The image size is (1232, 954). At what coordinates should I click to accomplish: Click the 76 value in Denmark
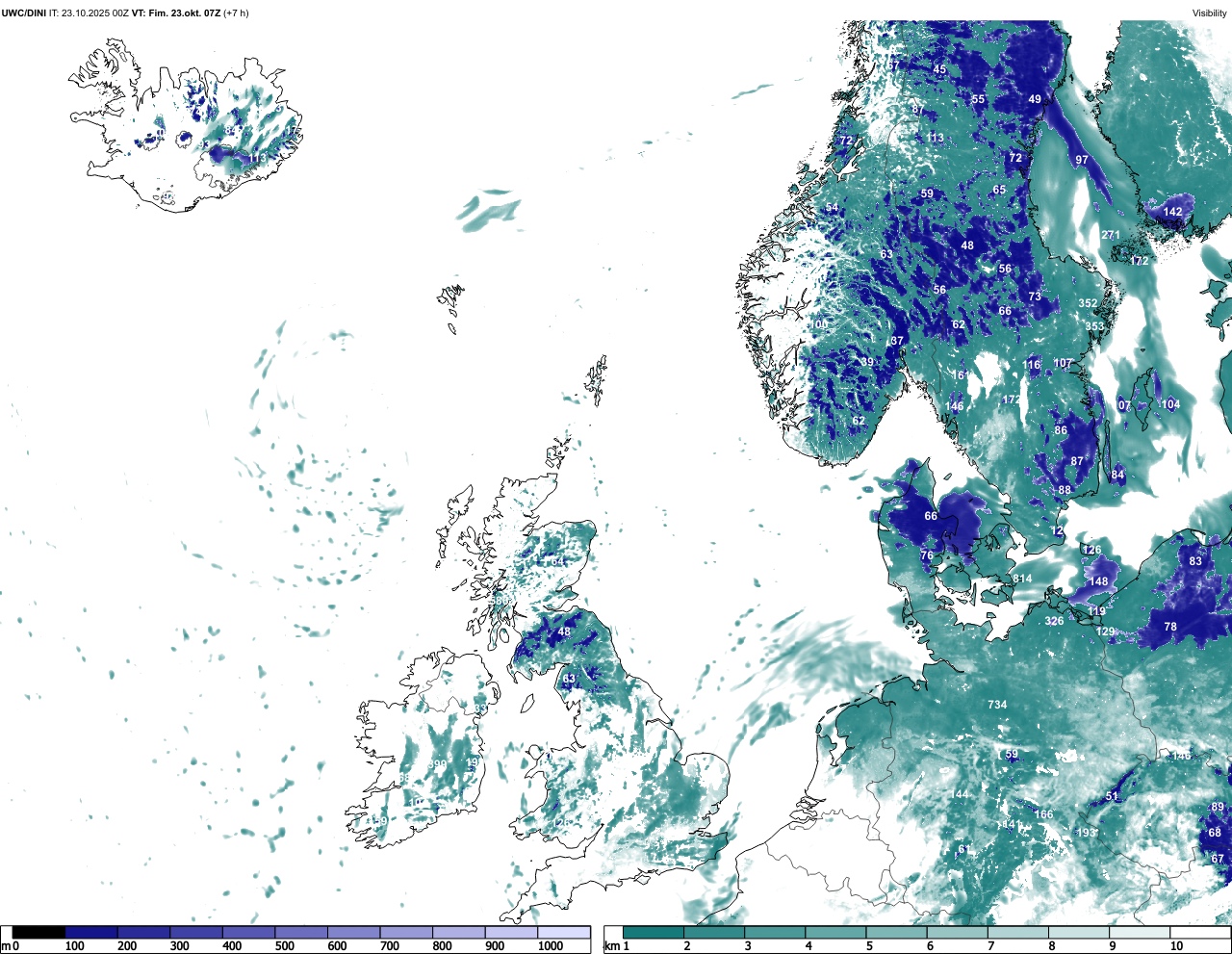tap(927, 555)
